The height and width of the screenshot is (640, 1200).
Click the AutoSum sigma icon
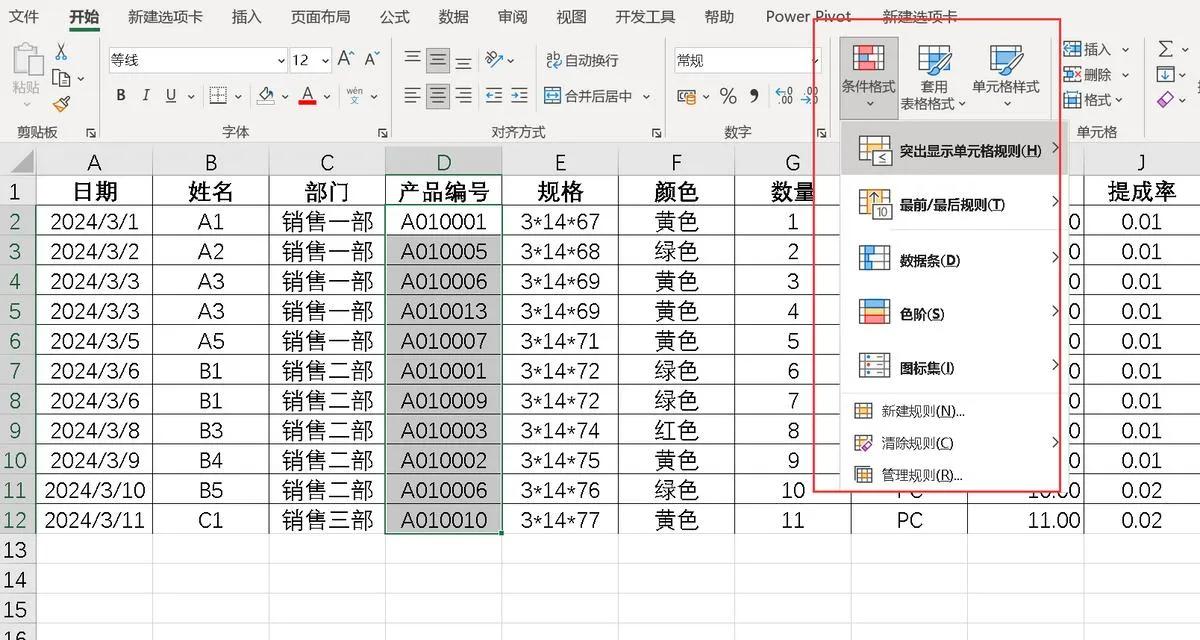click(1165, 49)
